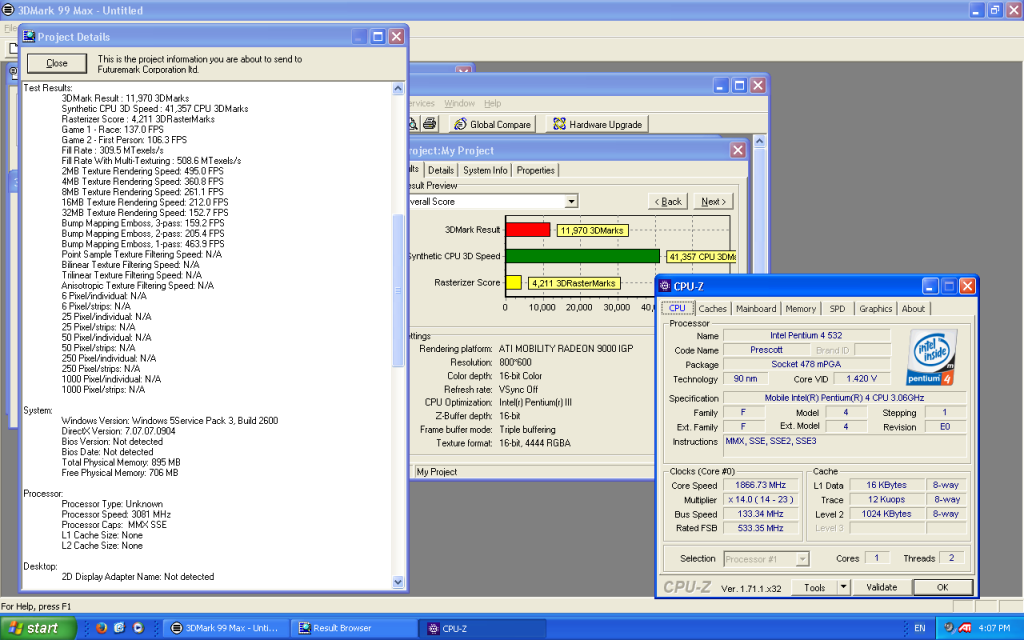Click the print preview magnifier icon in Result Browser
The height and width of the screenshot is (640, 1024).
(413, 124)
